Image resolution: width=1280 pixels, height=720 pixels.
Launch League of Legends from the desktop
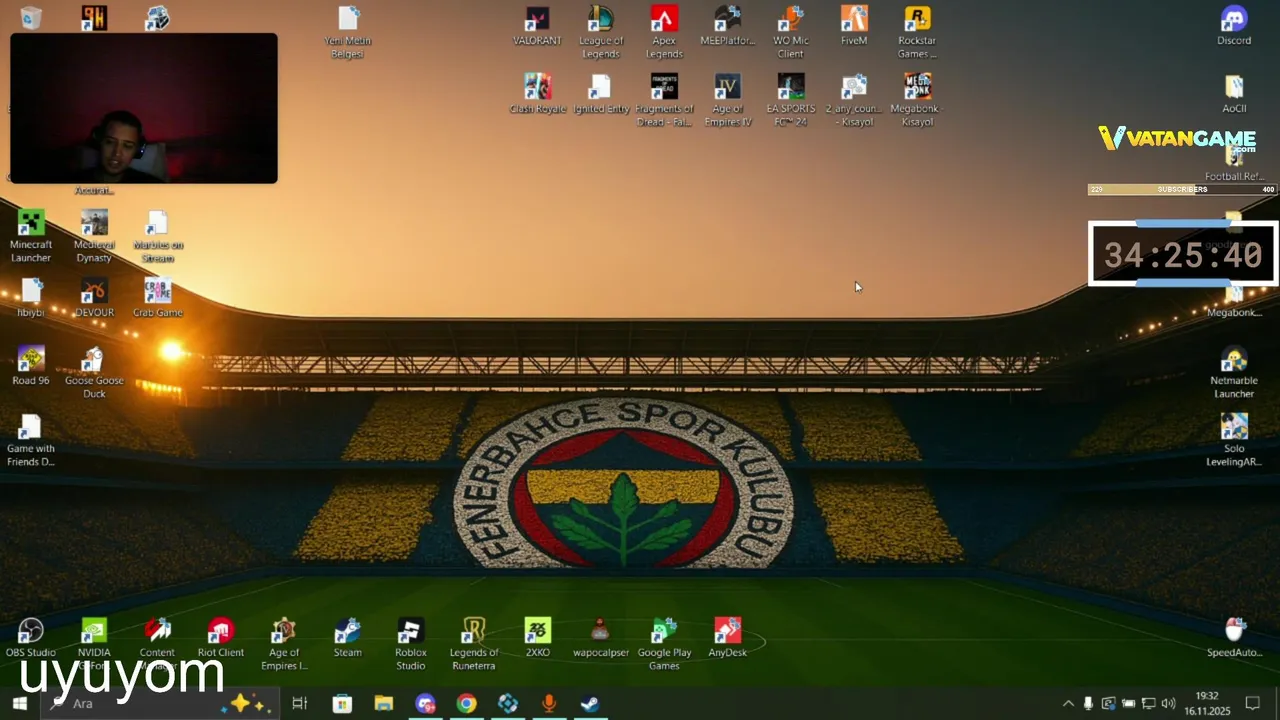pyautogui.click(x=601, y=32)
